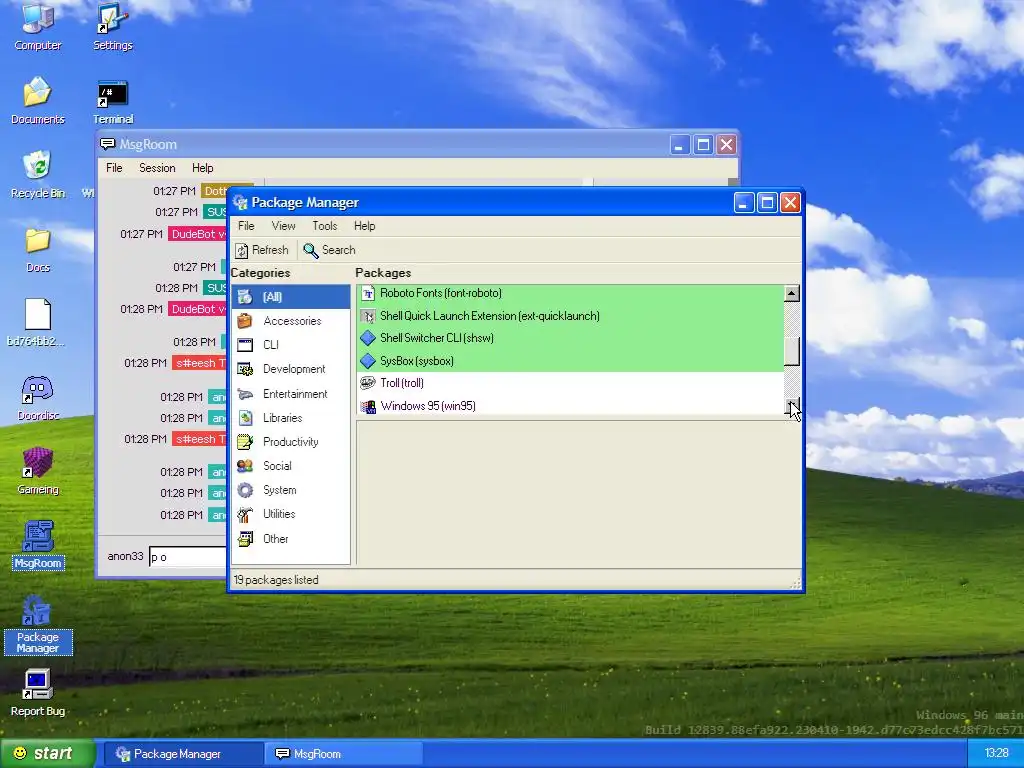The width and height of the screenshot is (1024, 768).
Task: Click the MsgRoom message input field
Action: click(187, 556)
